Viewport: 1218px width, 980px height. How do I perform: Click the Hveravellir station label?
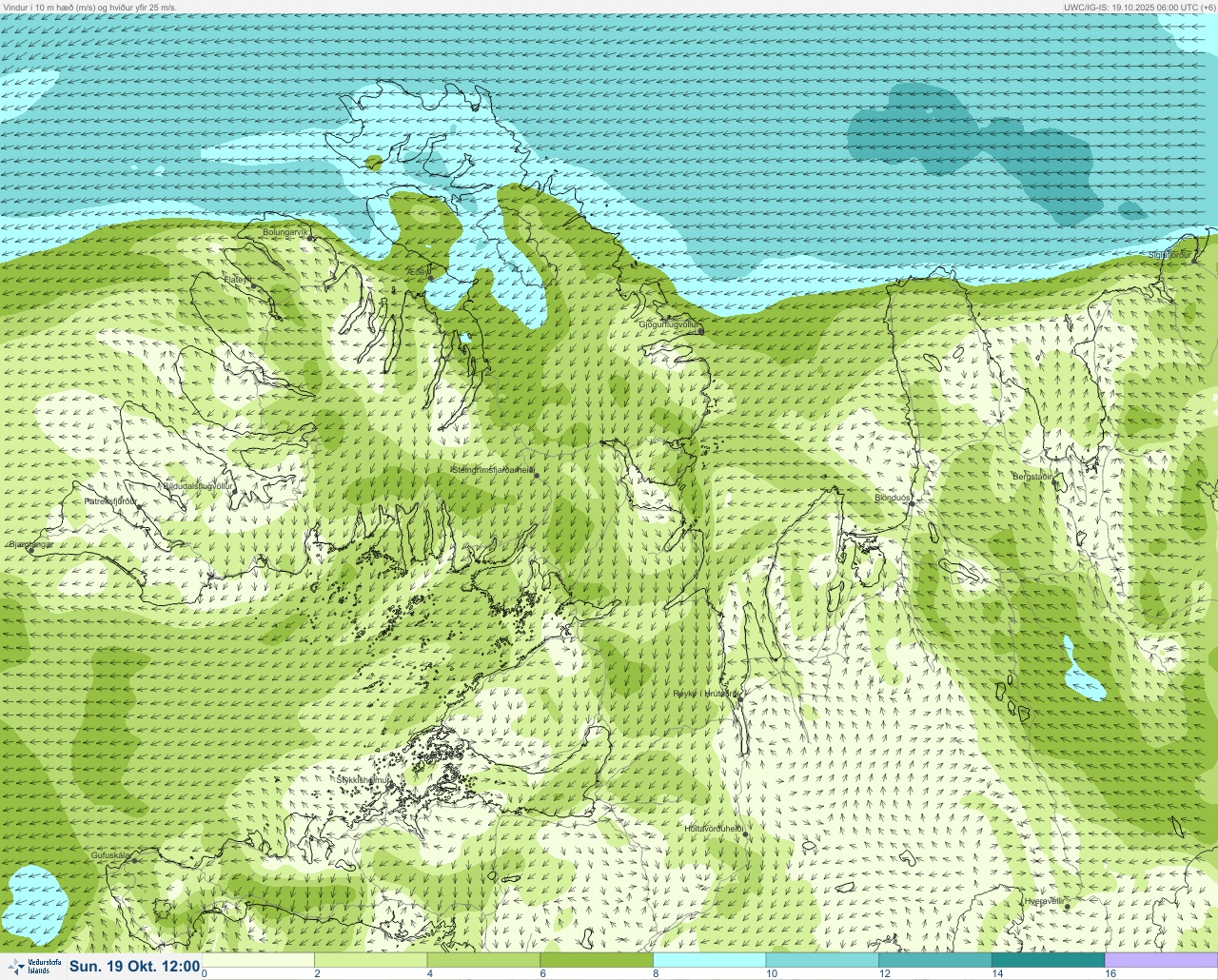click(1044, 900)
